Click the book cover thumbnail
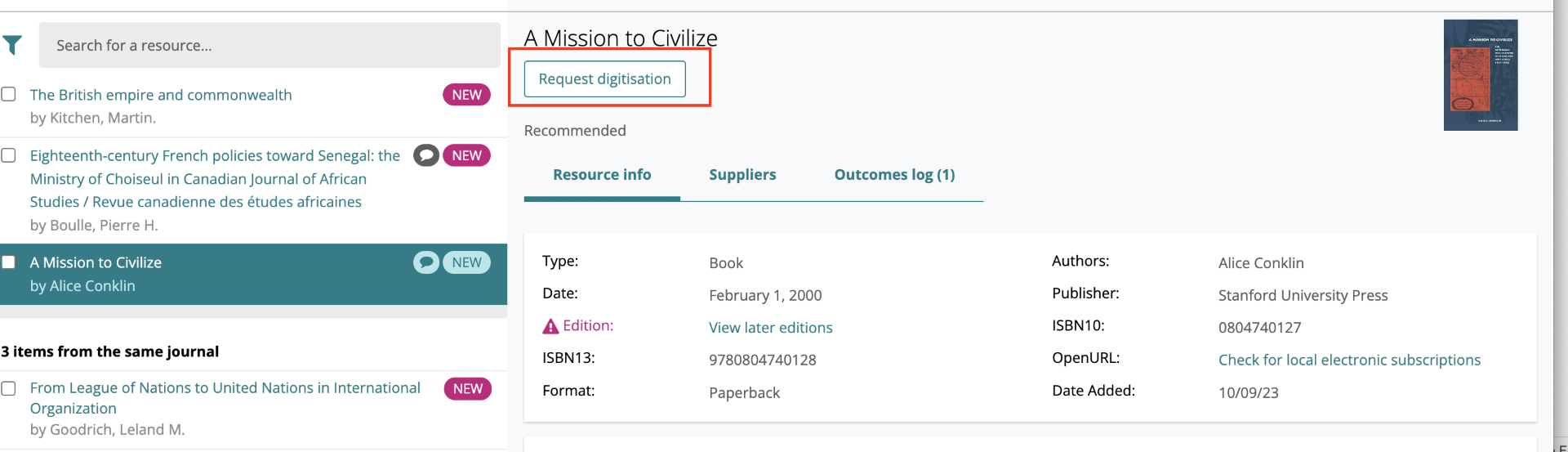 click(x=1481, y=75)
